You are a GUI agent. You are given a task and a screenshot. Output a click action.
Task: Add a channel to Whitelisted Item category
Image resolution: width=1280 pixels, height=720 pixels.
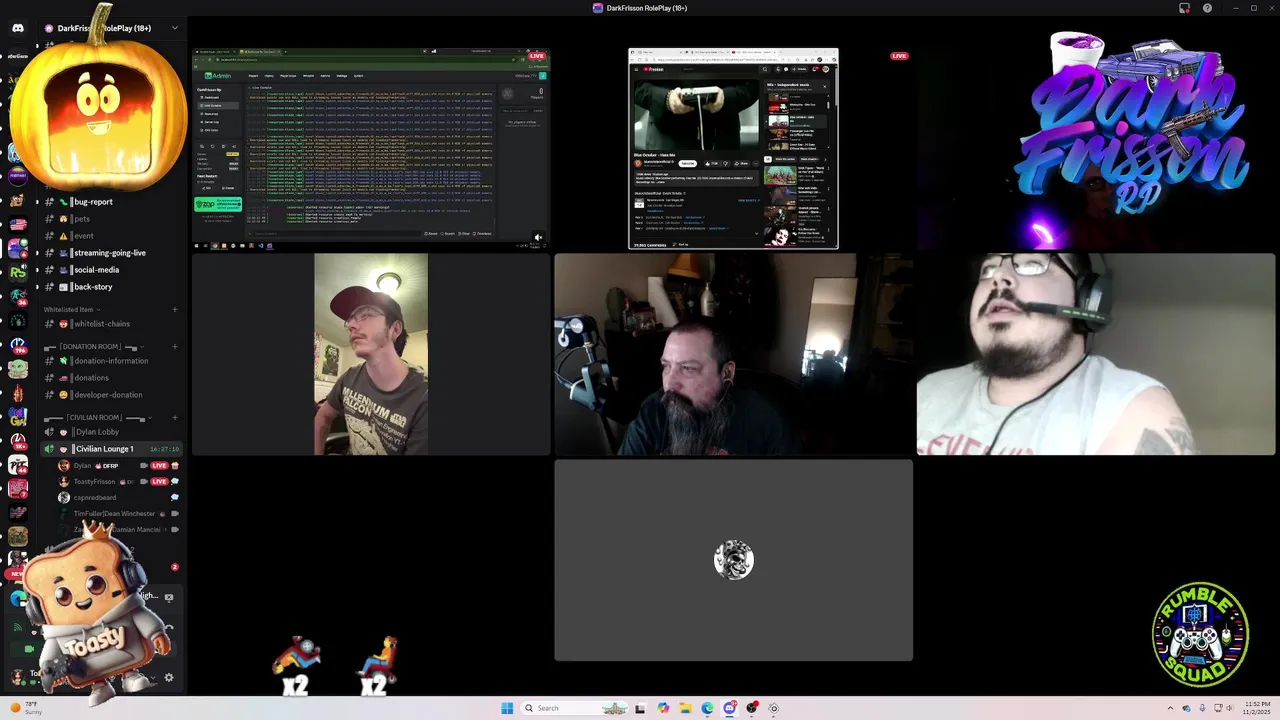pos(175,310)
